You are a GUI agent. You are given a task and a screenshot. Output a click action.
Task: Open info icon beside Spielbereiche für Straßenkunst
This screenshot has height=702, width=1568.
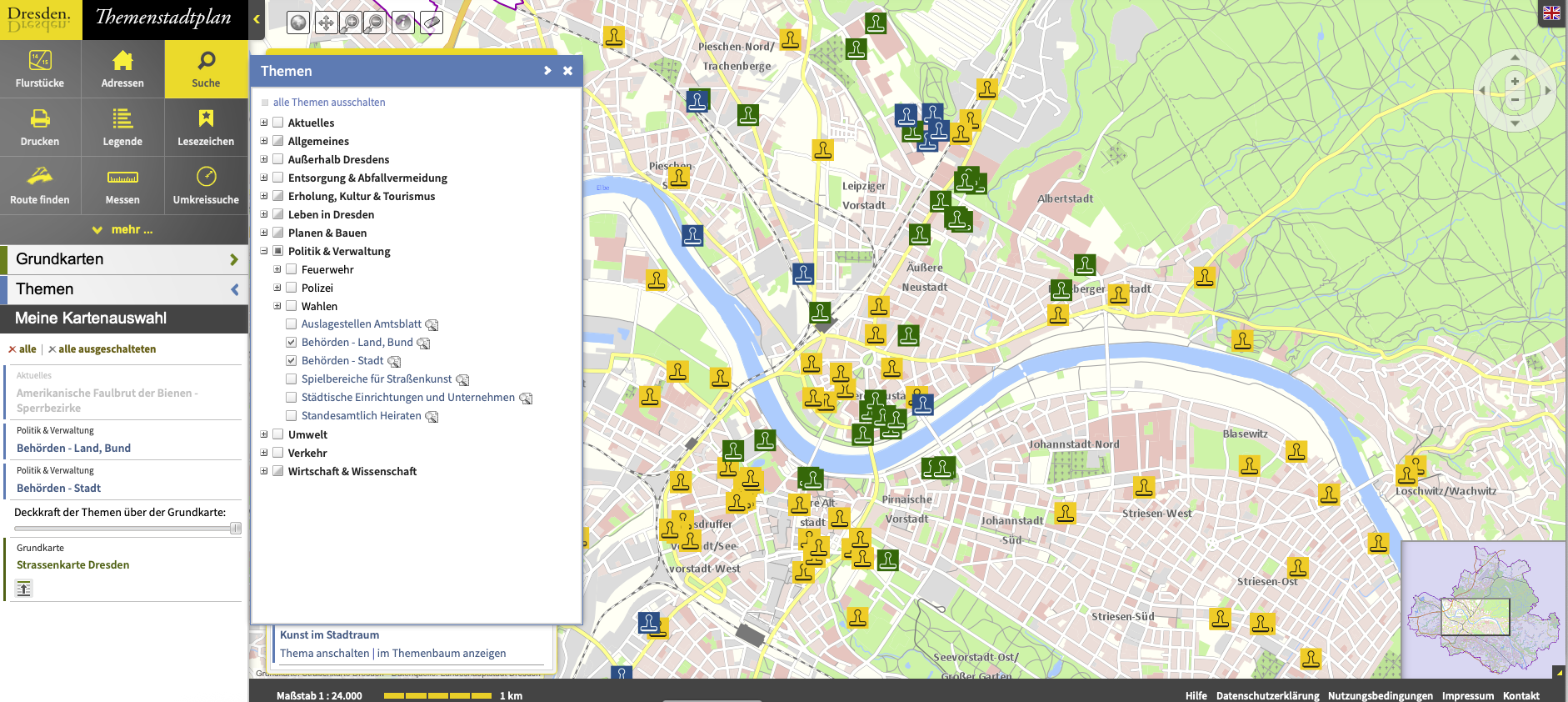click(x=462, y=379)
